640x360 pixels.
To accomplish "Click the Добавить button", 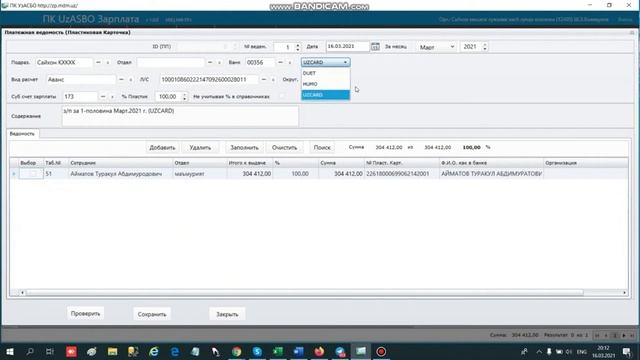I will 162,147.
